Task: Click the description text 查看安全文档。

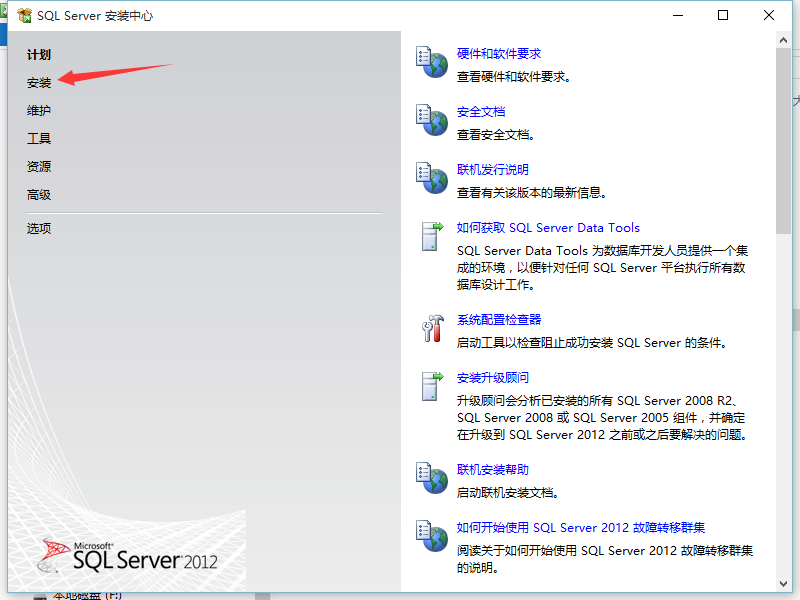Action: [495, 135]
